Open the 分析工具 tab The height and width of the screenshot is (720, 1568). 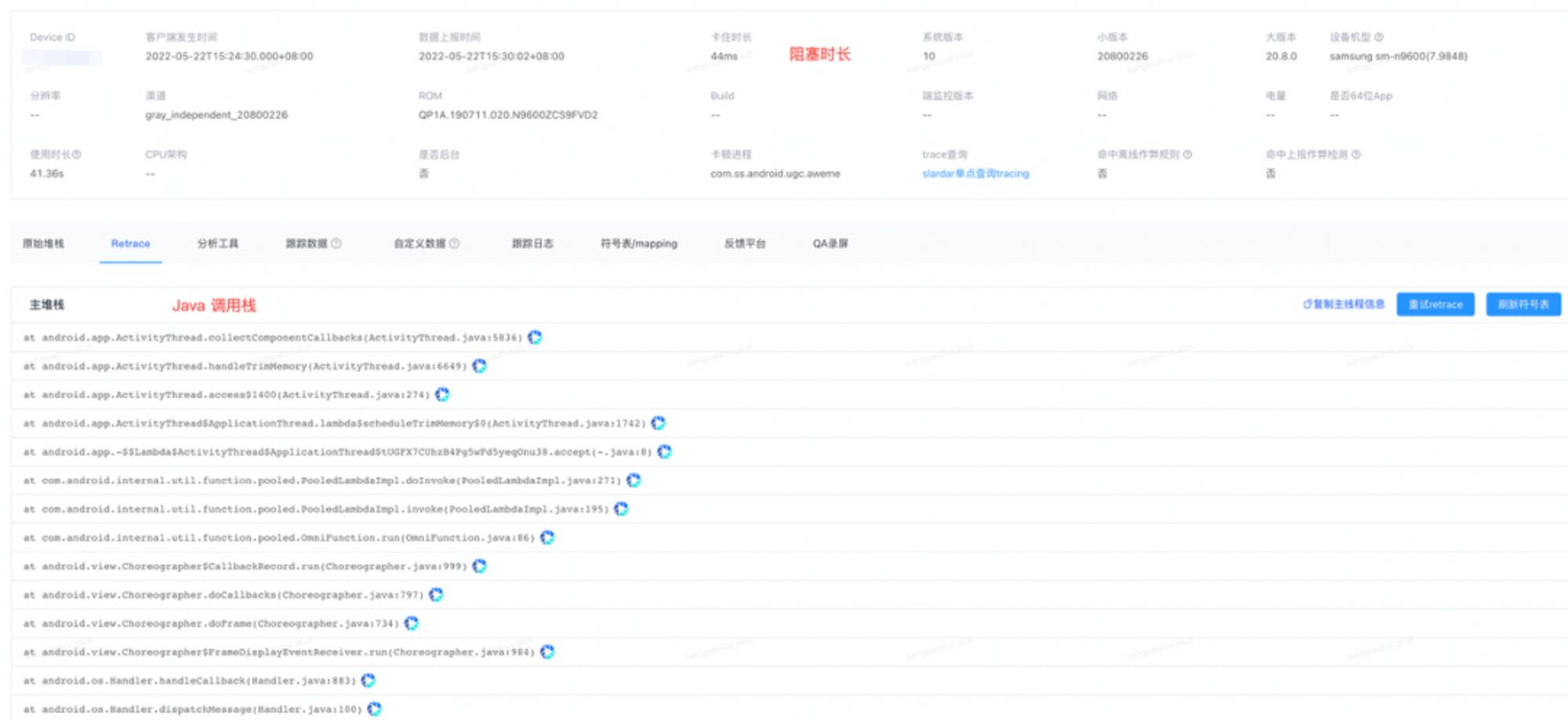click(218, 244)
